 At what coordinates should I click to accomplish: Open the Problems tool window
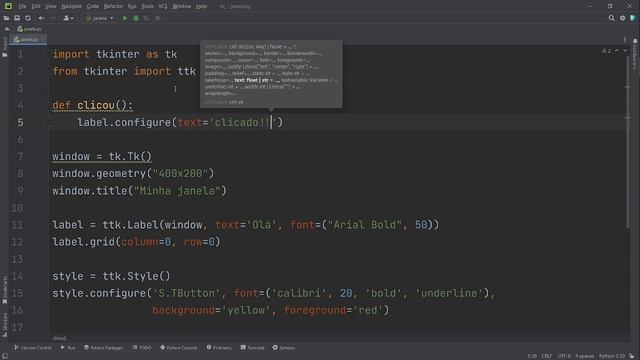point(219,348)
